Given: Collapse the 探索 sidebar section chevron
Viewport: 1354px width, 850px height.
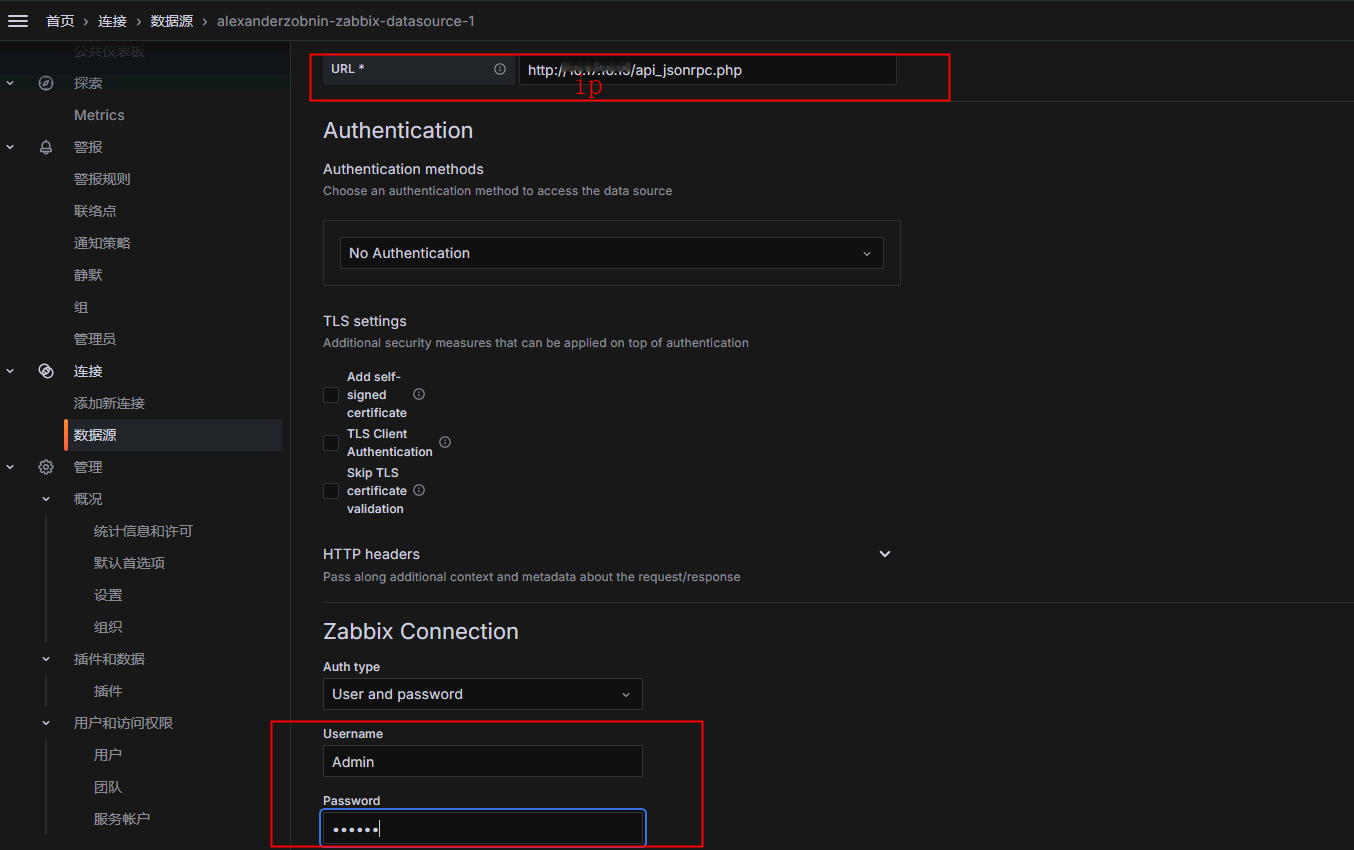Looking at the screenshot, I should click(11, 83).
